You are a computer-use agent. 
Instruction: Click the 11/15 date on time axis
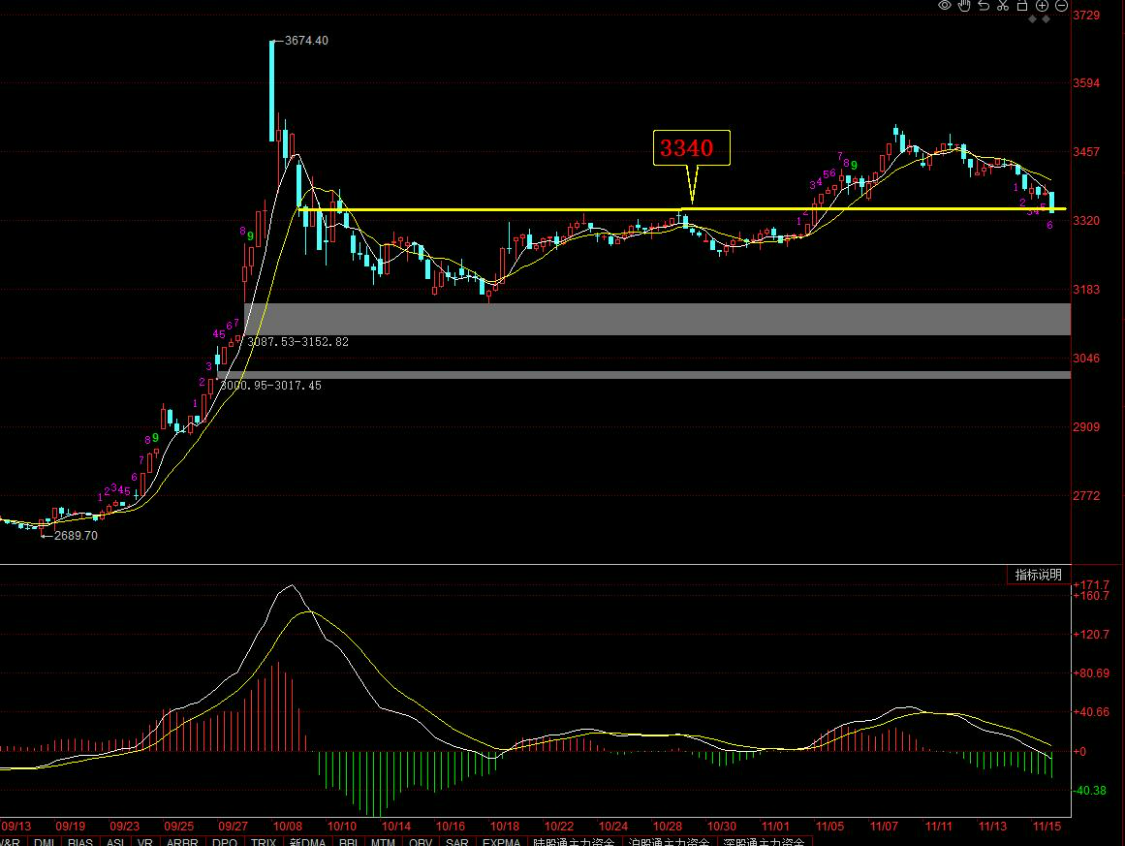[1047, 827]
